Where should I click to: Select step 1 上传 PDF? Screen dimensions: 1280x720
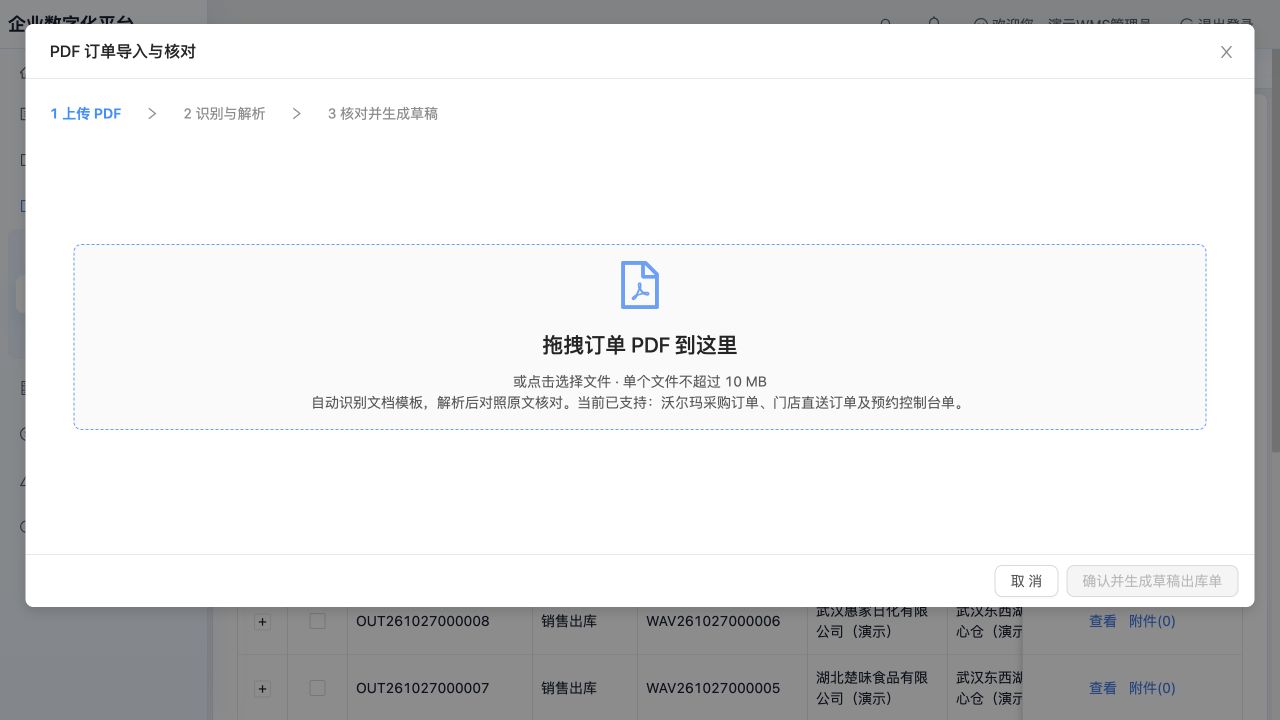coord(86,114)
